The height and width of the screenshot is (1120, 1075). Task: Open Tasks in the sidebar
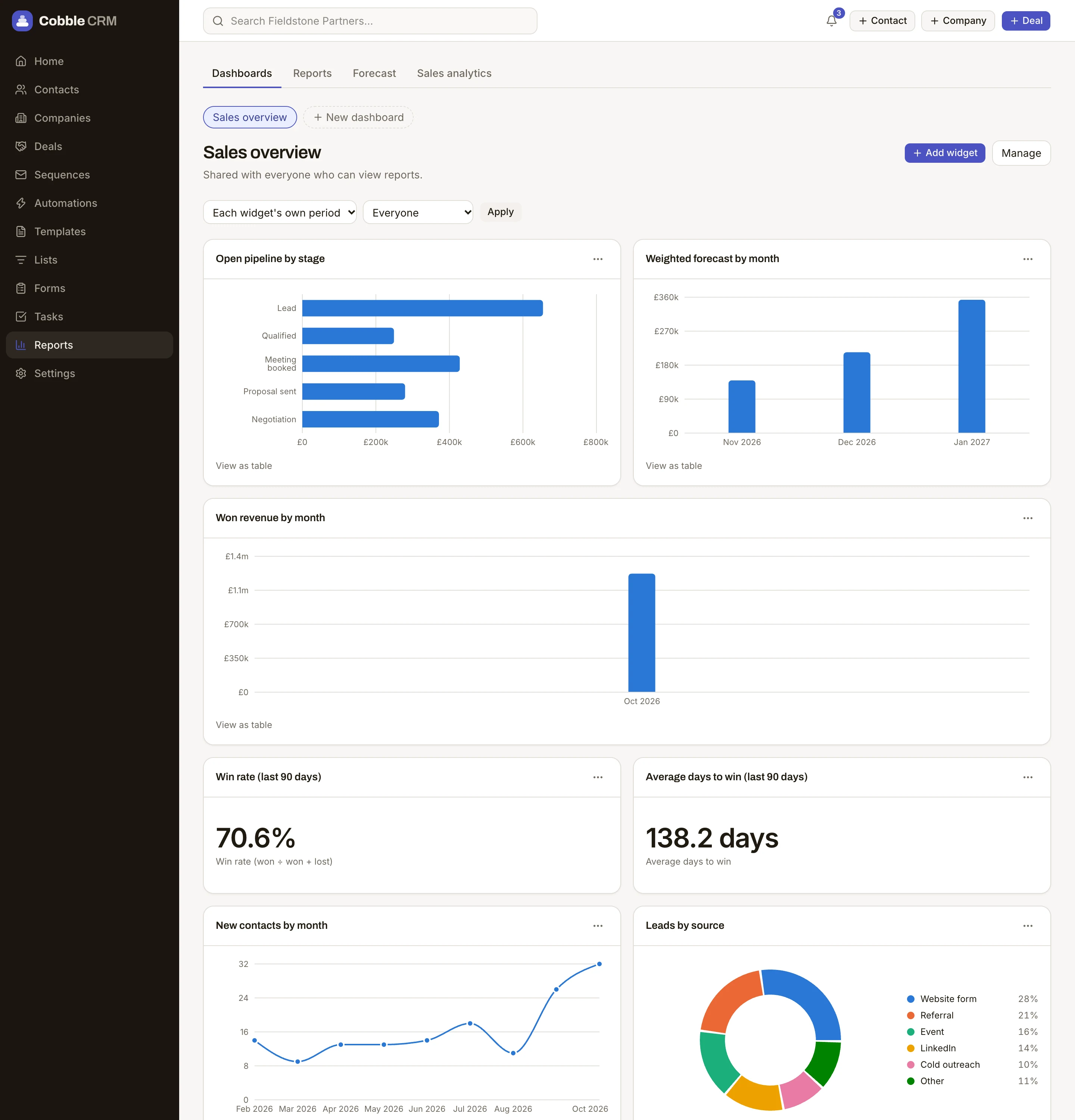point(89,317)
